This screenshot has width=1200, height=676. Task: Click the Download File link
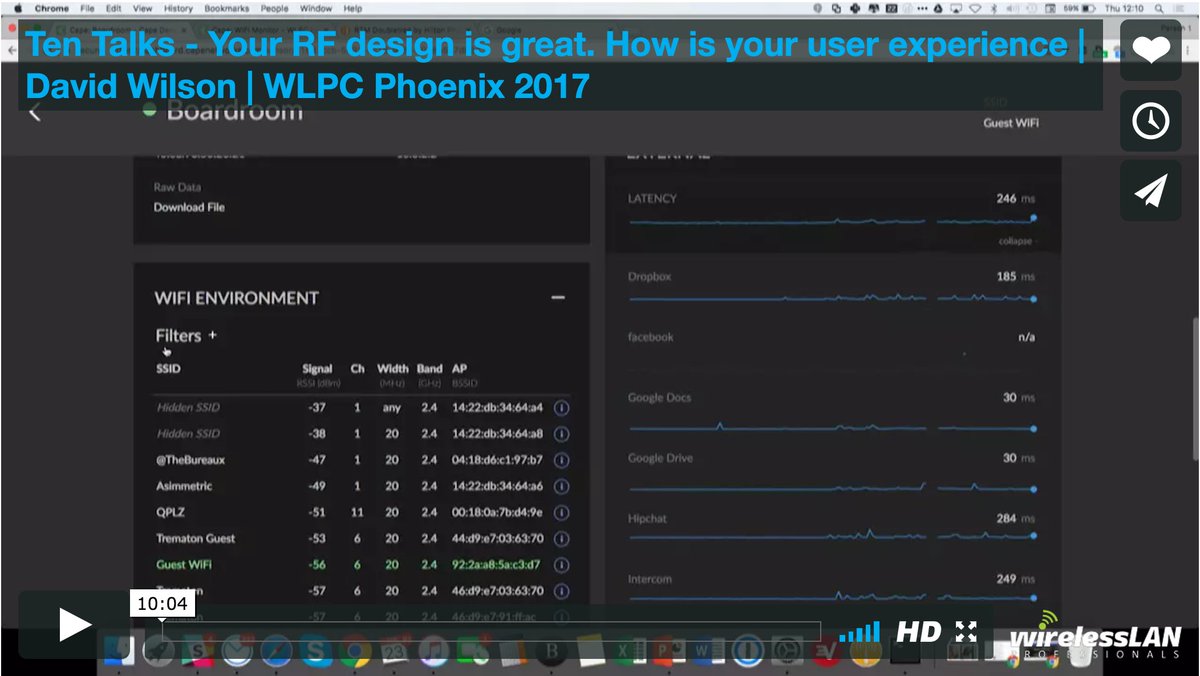click(x=189, y=207)
